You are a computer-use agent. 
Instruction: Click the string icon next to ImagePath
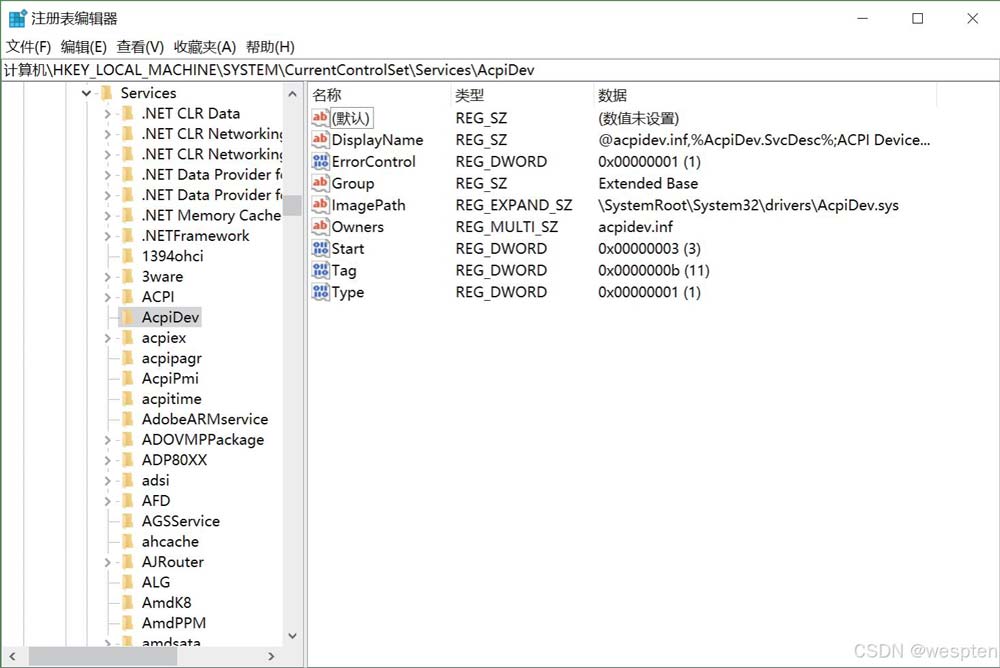coord(320,205)
